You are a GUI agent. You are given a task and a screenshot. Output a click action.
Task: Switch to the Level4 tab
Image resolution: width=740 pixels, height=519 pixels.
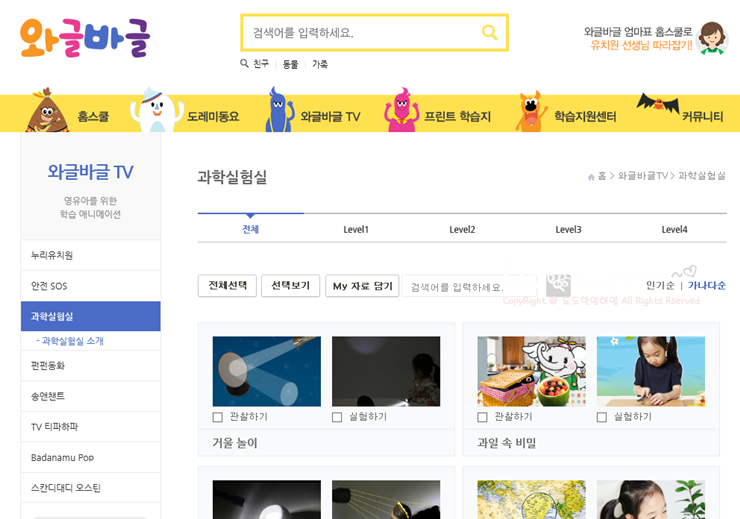(x=674, y=229)
